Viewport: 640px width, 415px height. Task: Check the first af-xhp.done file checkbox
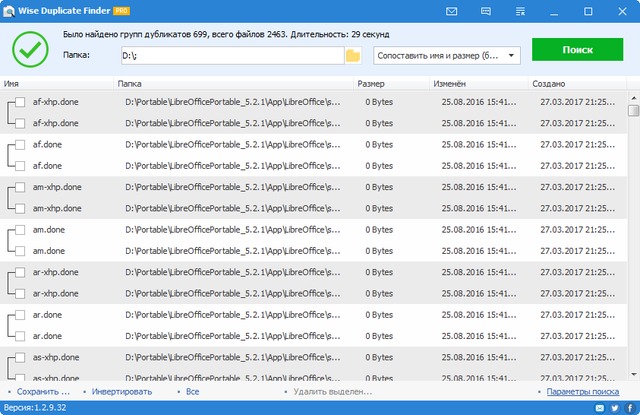coord(19,102)
